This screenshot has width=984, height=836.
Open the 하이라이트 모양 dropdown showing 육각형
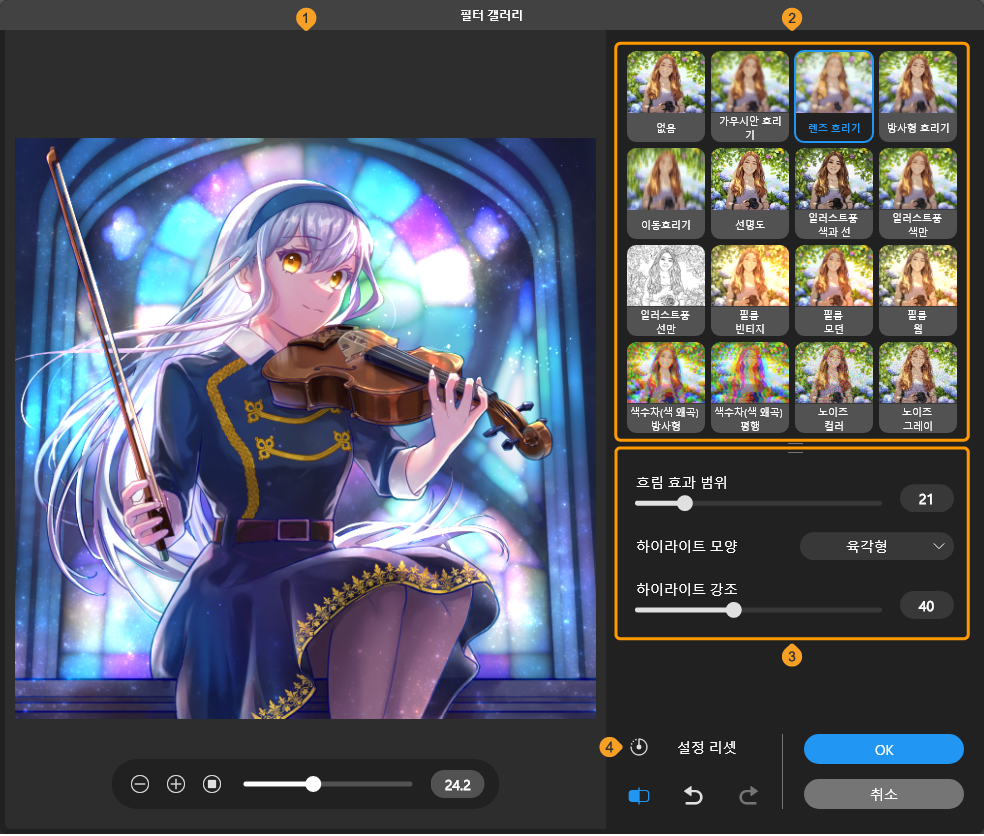(x=877, y=546)
